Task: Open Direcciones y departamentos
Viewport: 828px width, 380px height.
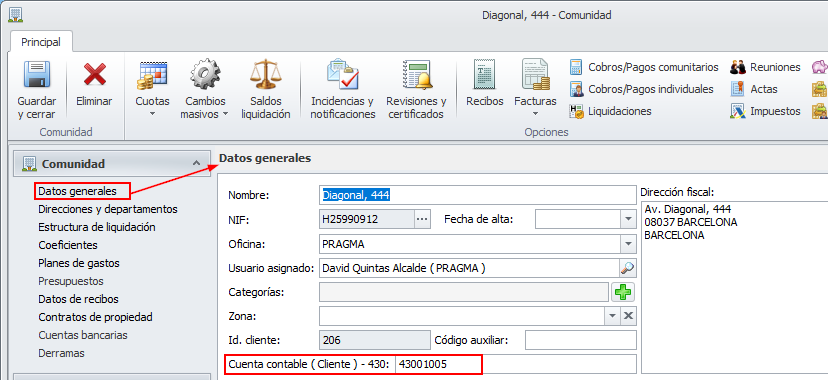Action: click(108, 209)
